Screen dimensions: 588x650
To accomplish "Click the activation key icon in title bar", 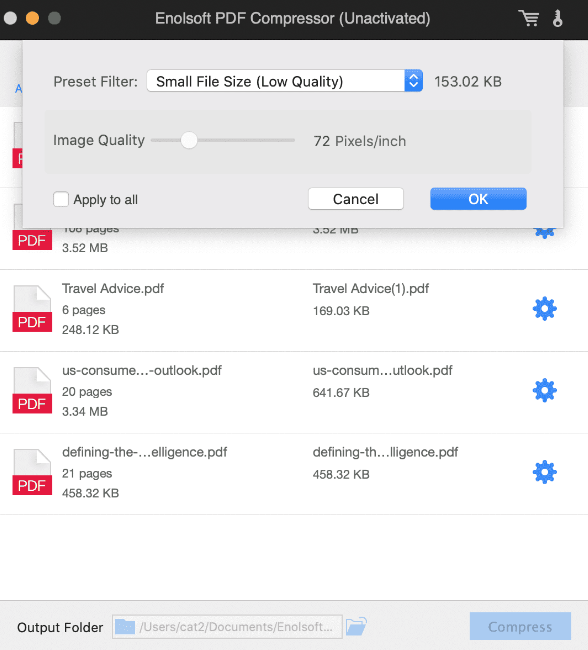I will point(558,18).
